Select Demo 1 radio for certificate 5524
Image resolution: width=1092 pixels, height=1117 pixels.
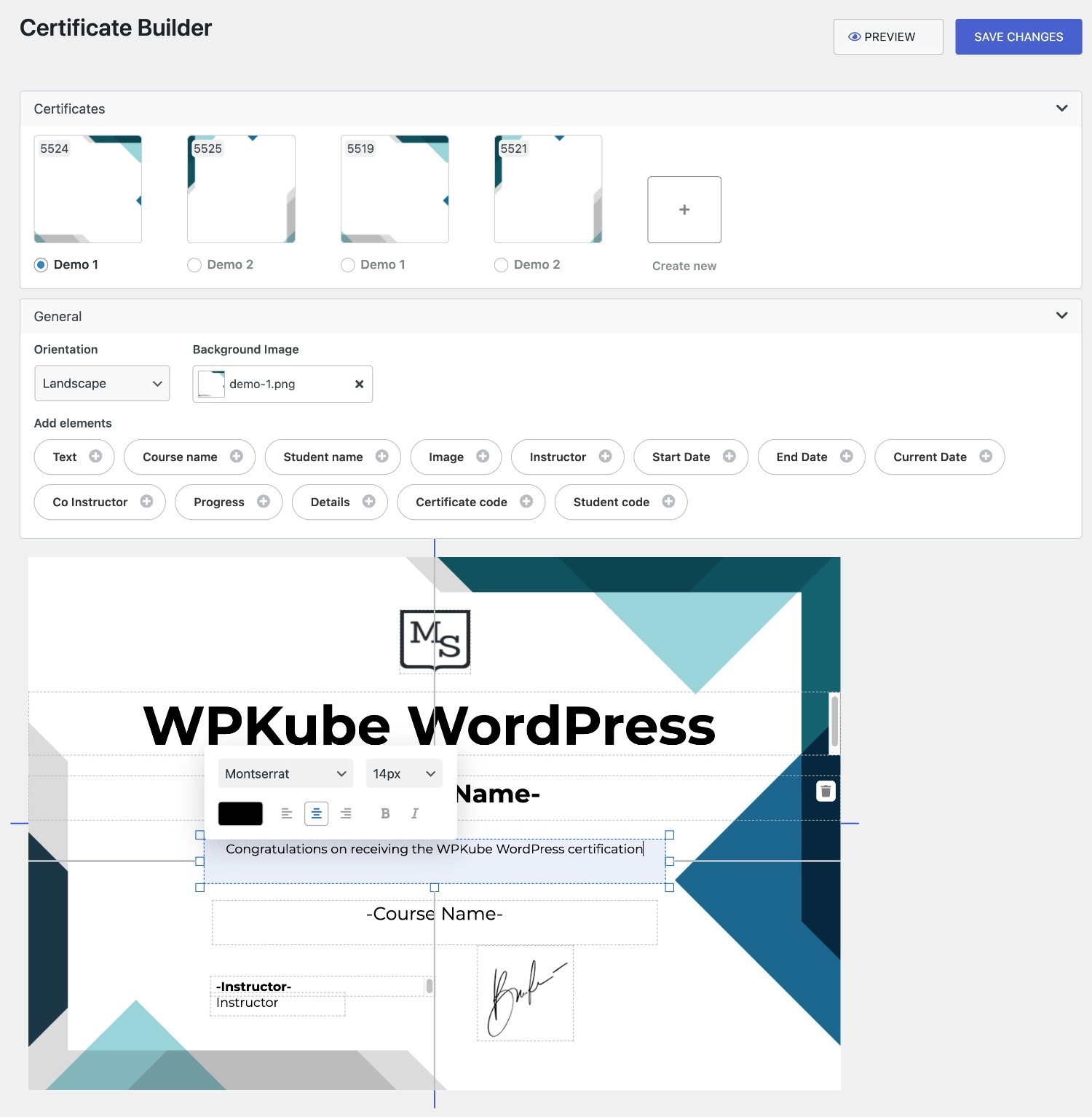[x=41, y=265]
